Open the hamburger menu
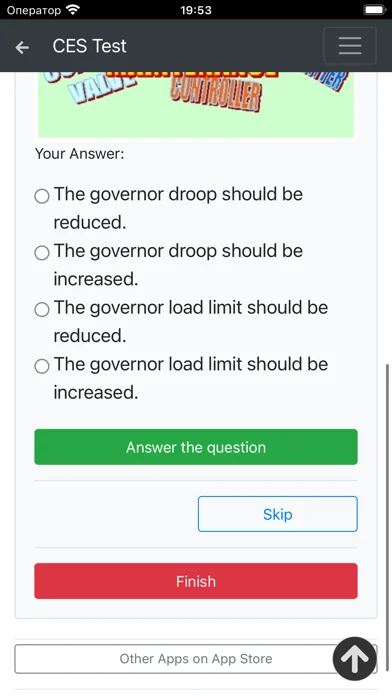This screenshot has width=392, height=696. point(350,46)
